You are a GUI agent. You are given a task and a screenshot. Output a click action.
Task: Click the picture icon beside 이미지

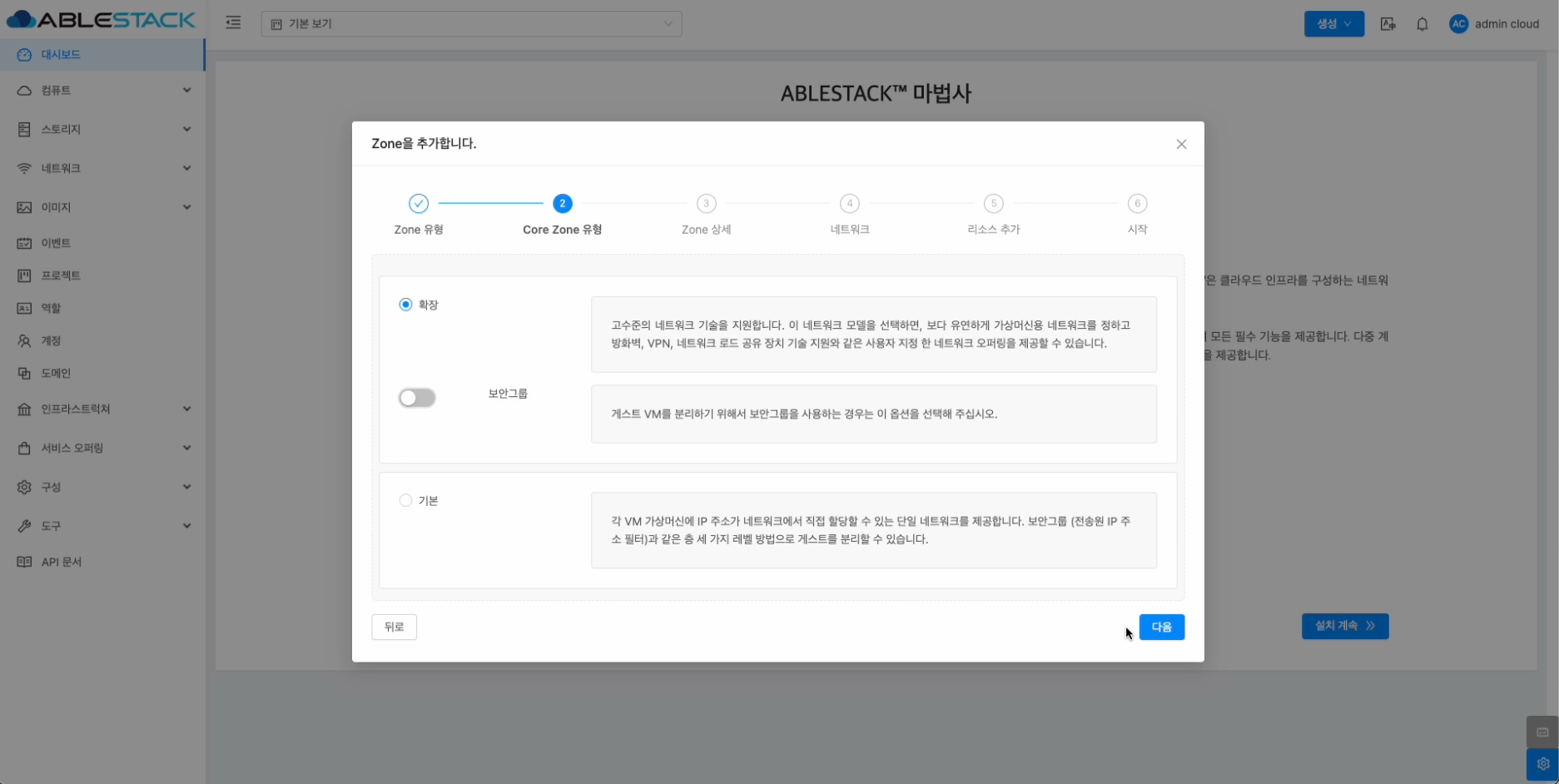(24, 207)
